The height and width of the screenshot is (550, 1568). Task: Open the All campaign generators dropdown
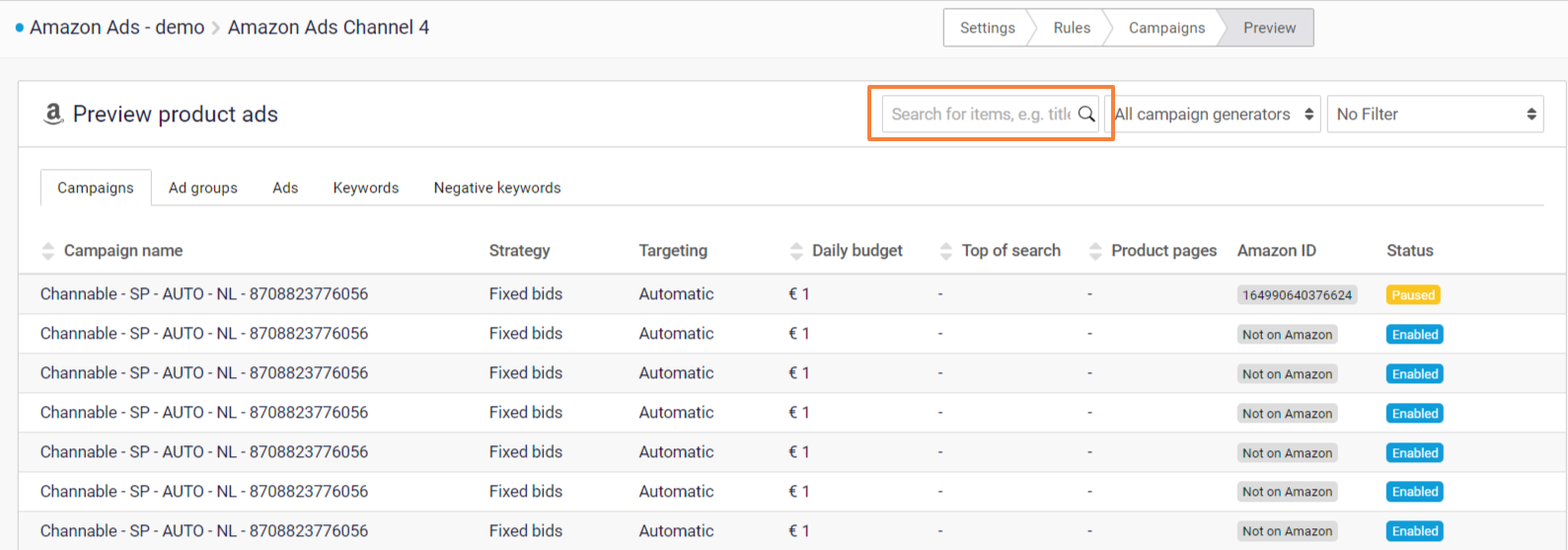click(1213, 115)
